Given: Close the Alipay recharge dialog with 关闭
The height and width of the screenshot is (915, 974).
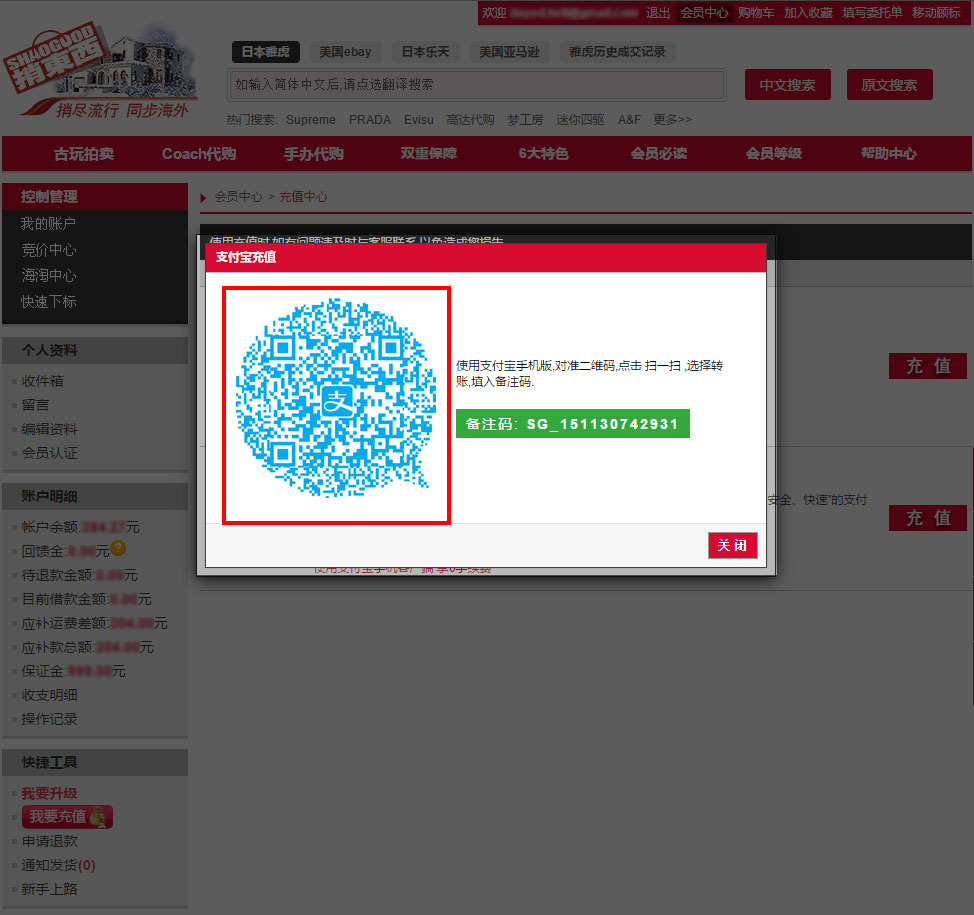Looking at the screenshot, I should click(732, 545).
